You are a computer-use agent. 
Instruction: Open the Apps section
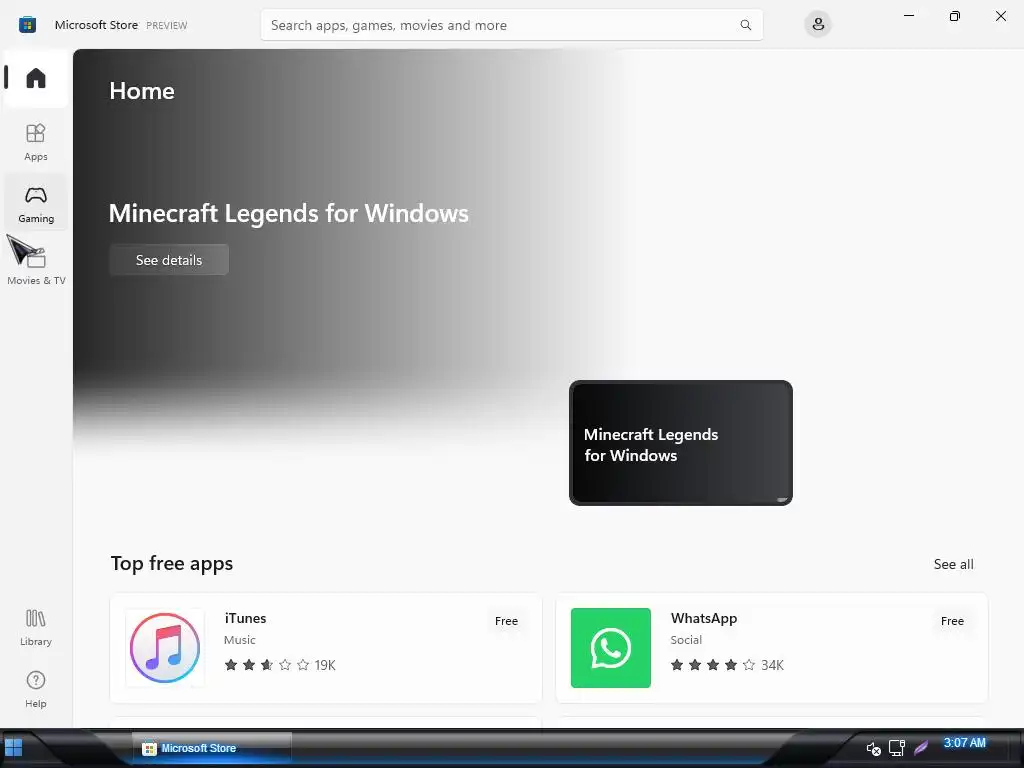(x=36, y=142)
